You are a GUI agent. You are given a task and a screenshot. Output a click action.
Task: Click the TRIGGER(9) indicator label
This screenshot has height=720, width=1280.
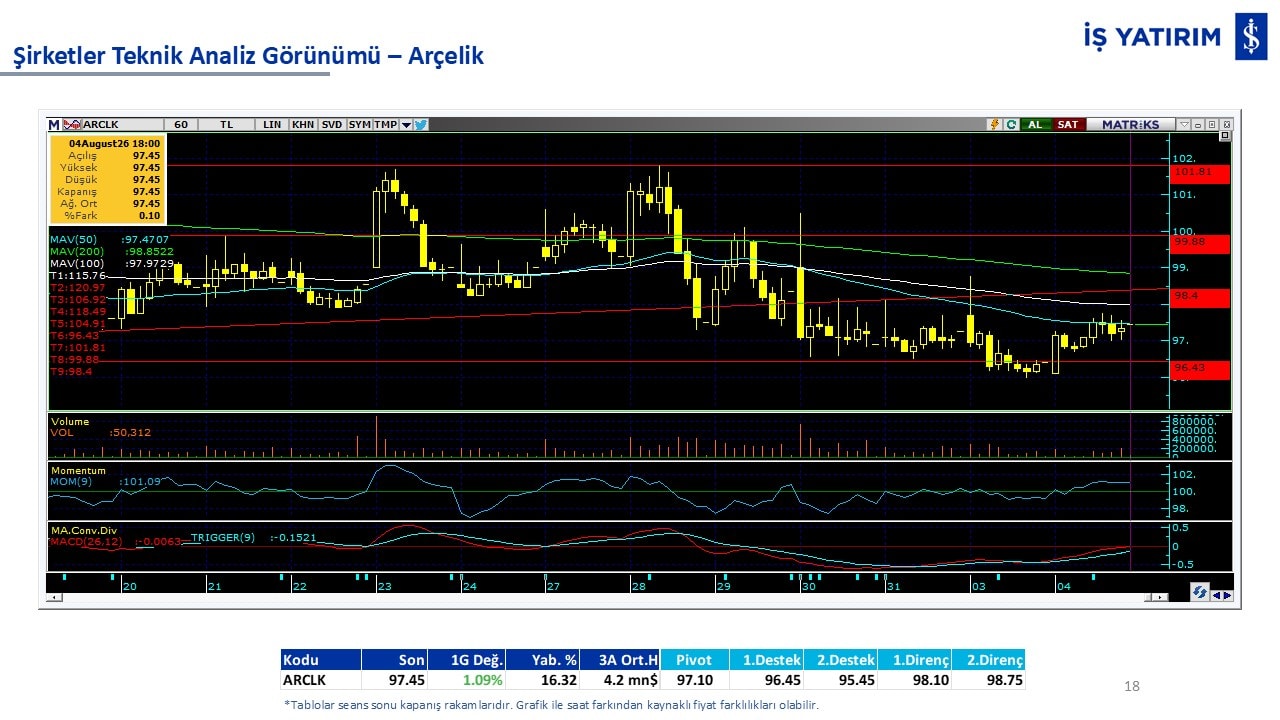pos(223,538)
